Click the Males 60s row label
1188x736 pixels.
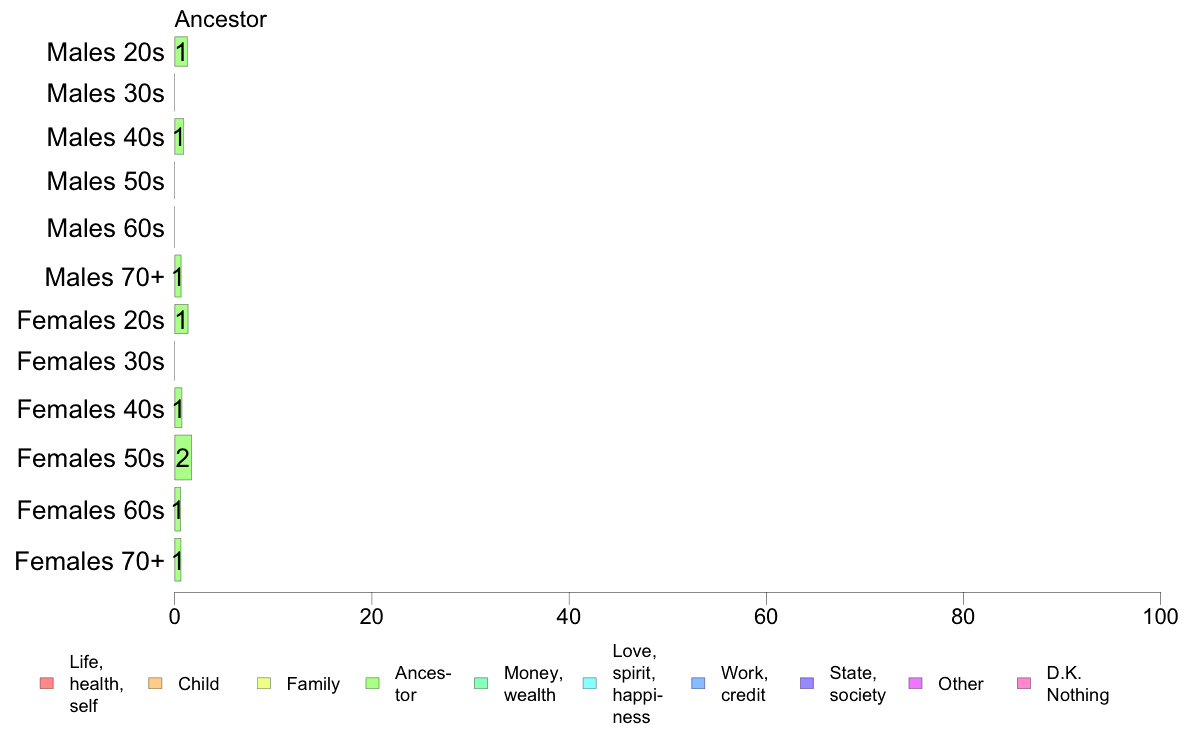click(105, 228)
